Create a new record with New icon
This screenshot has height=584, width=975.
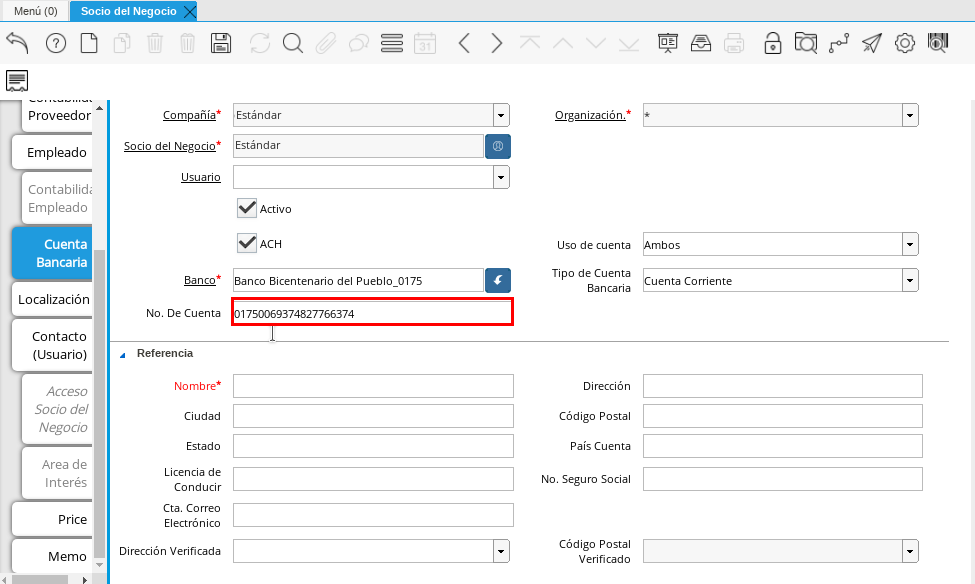[89, 43]
